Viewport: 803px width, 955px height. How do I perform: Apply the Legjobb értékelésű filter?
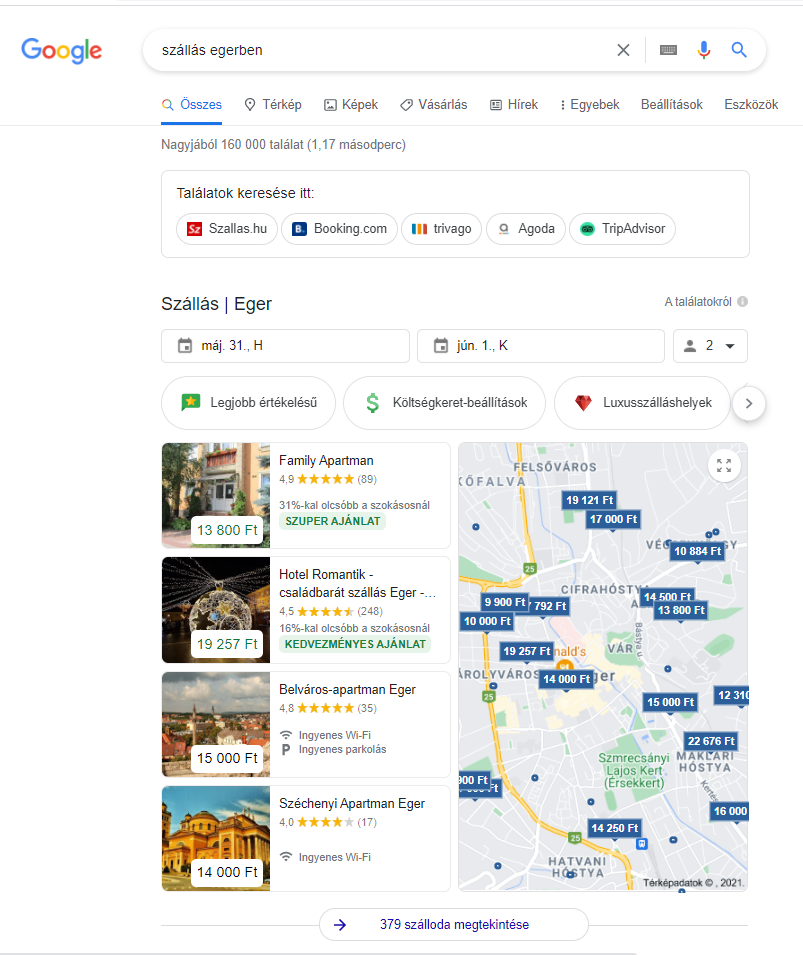[x=249, y=403]
